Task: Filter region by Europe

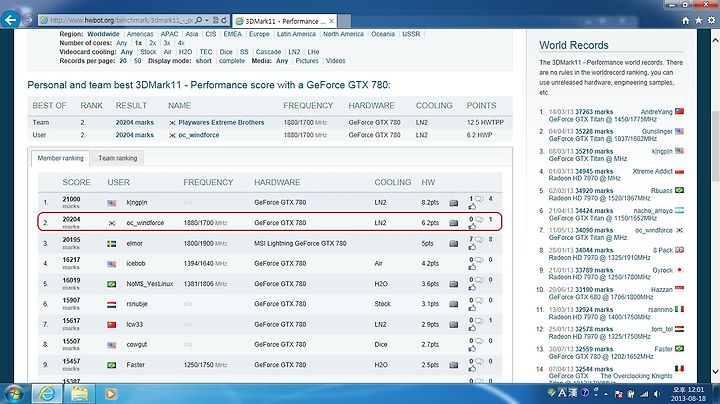Action: tap(259, 34)
